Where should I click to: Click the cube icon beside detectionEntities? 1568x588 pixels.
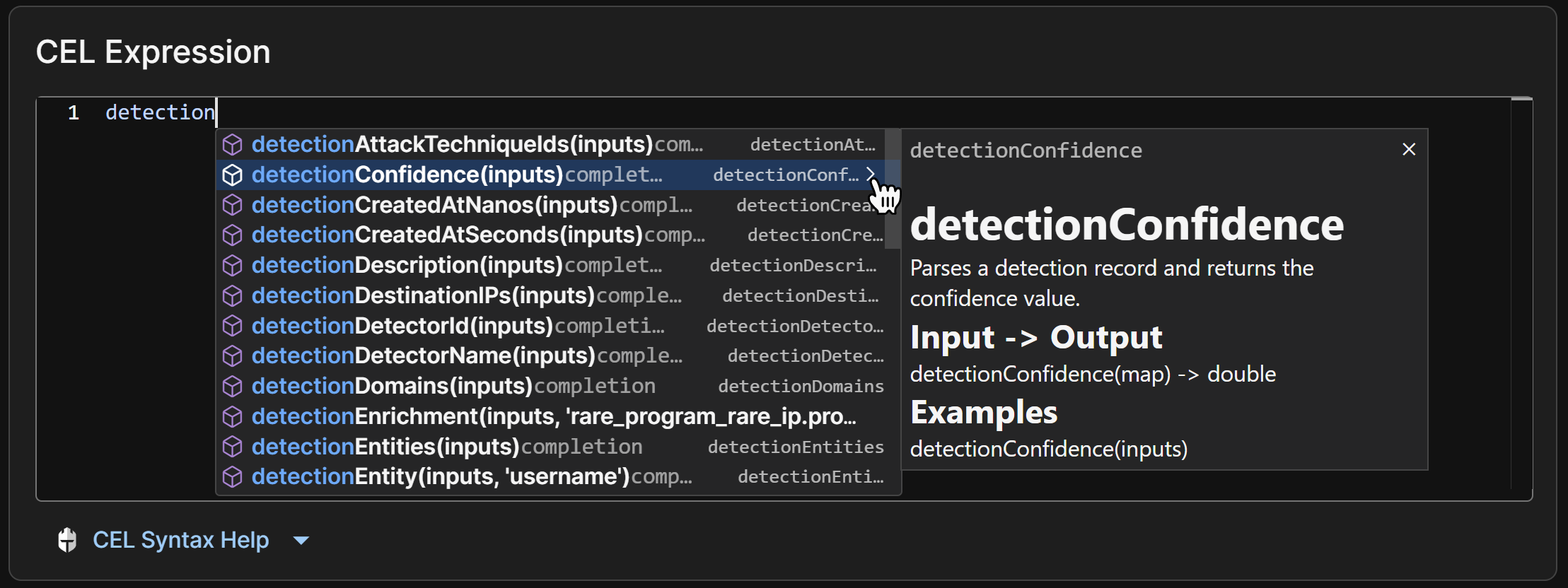pyautogui.click(x=233, y=447)
